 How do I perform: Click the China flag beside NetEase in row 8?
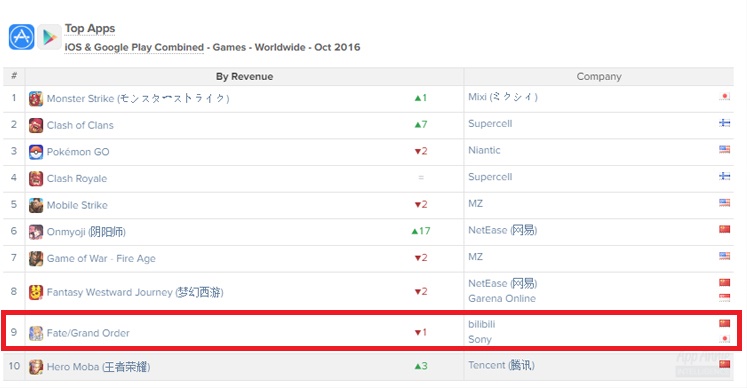[x=724, y=283]
